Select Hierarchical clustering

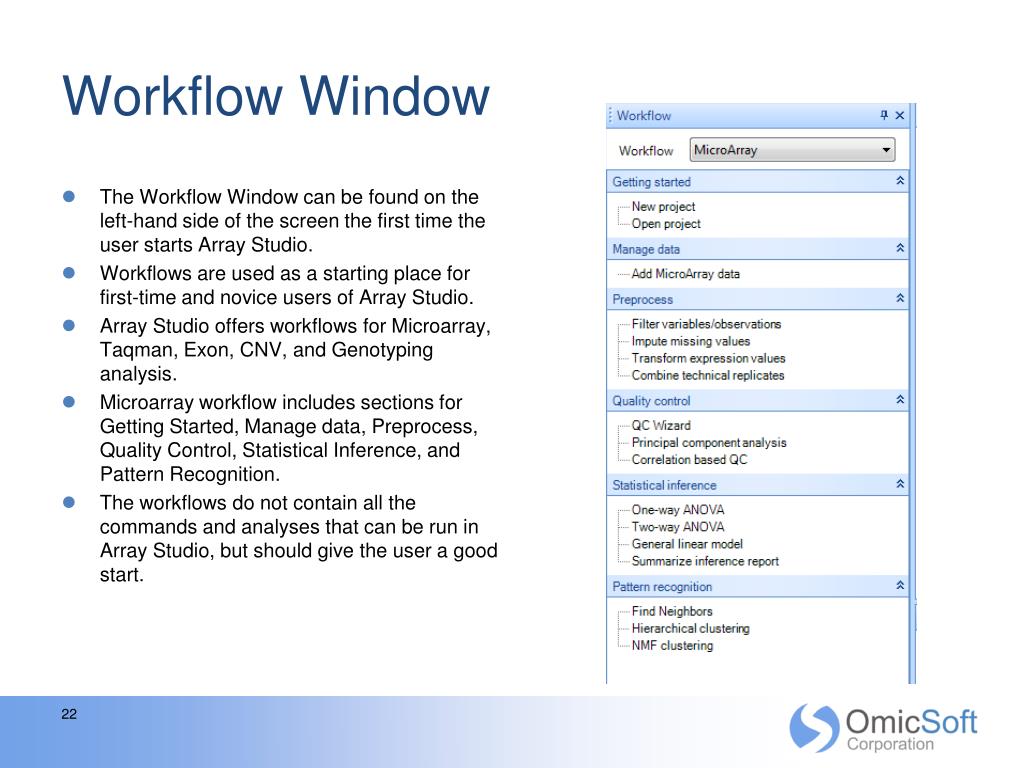690,628
